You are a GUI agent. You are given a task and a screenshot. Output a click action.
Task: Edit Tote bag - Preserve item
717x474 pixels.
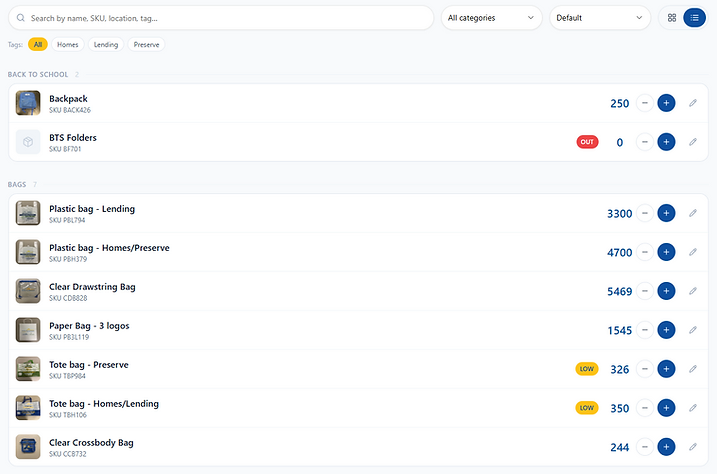tap(693, 368)
